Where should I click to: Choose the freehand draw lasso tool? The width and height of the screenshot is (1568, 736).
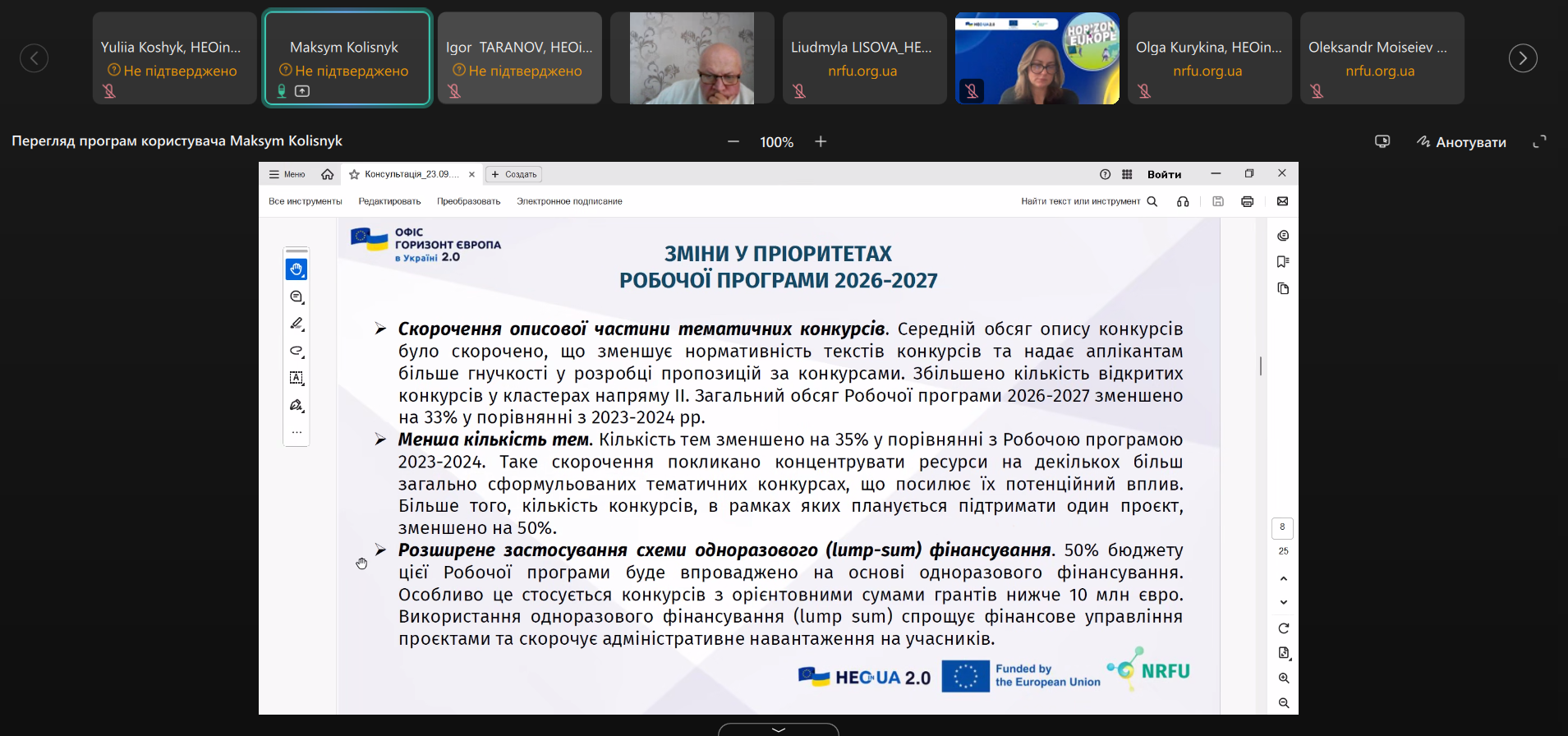297,351
